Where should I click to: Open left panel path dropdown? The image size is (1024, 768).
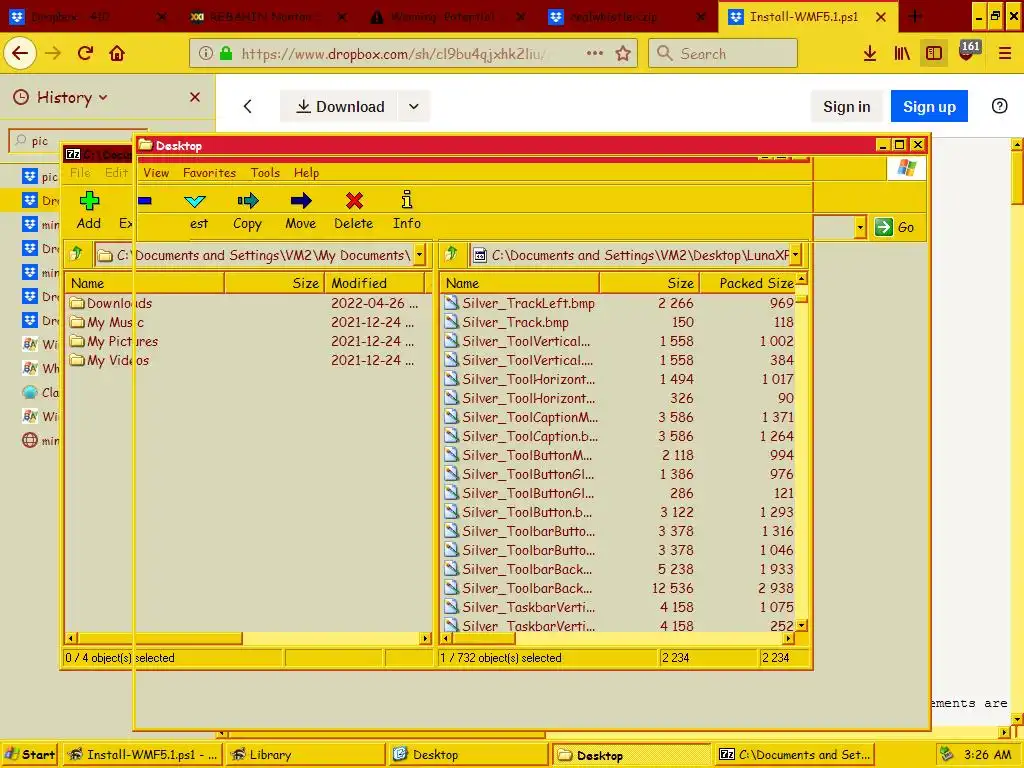tap(420, 255)
